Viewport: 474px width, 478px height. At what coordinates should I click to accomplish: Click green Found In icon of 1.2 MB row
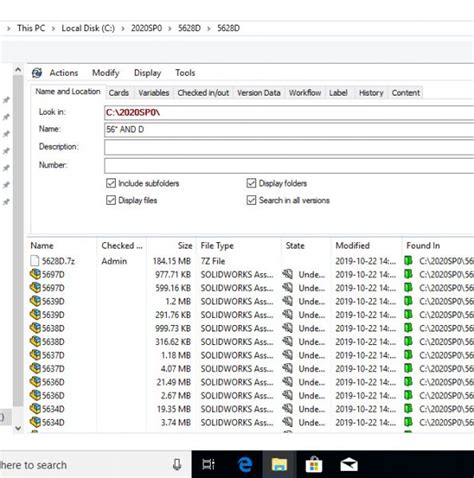[408, 301]
